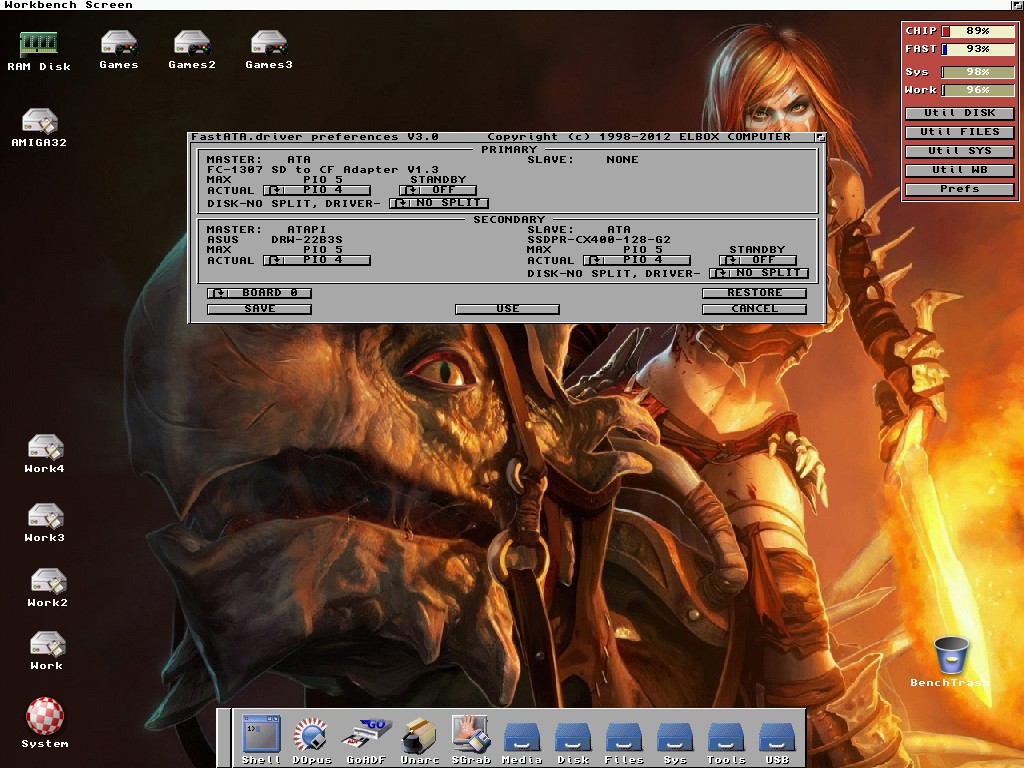Click the CHIP memory gauge at 89%

(978, 31)
